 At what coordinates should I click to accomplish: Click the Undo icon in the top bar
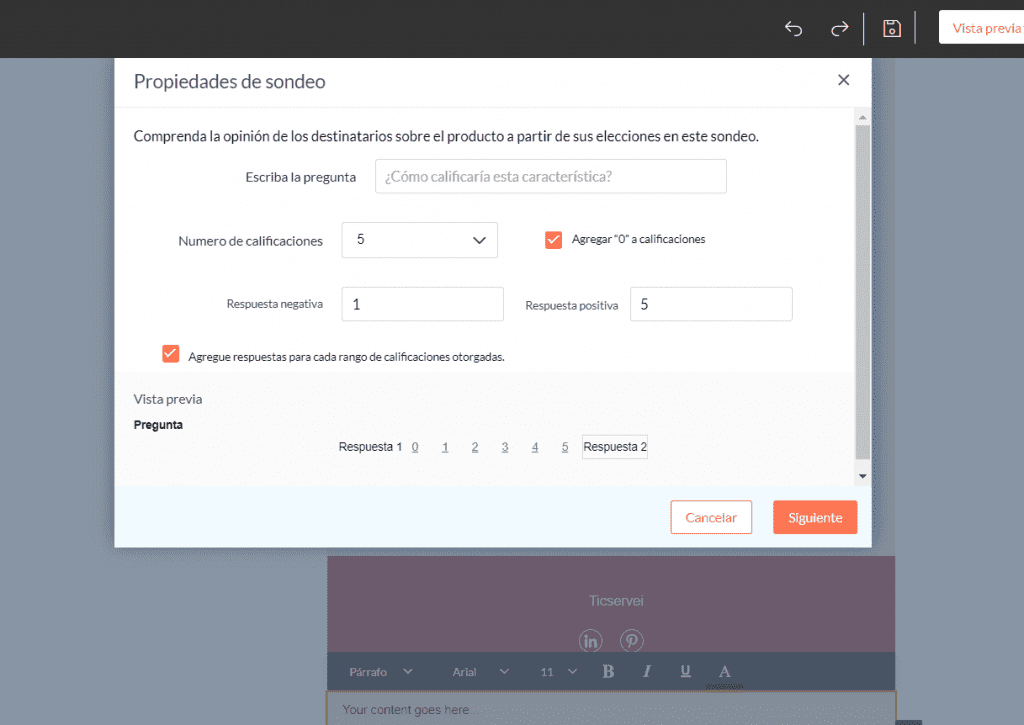coord(793,28)
